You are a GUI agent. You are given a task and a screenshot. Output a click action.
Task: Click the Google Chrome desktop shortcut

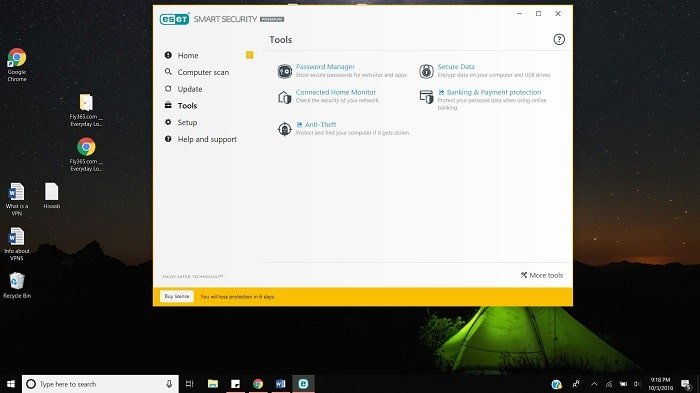tap(17, 65)
